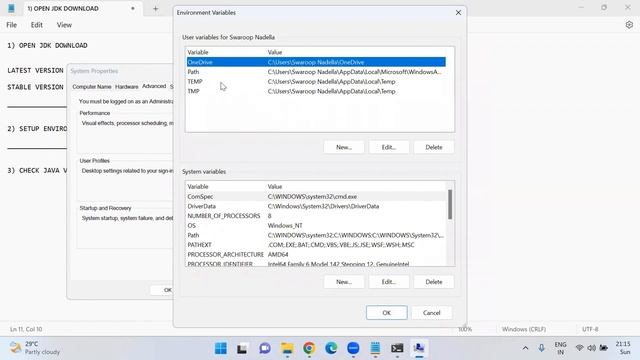Open the Windows Start menu
Viewport: 640px width, 360px height.
coord(220,348)
